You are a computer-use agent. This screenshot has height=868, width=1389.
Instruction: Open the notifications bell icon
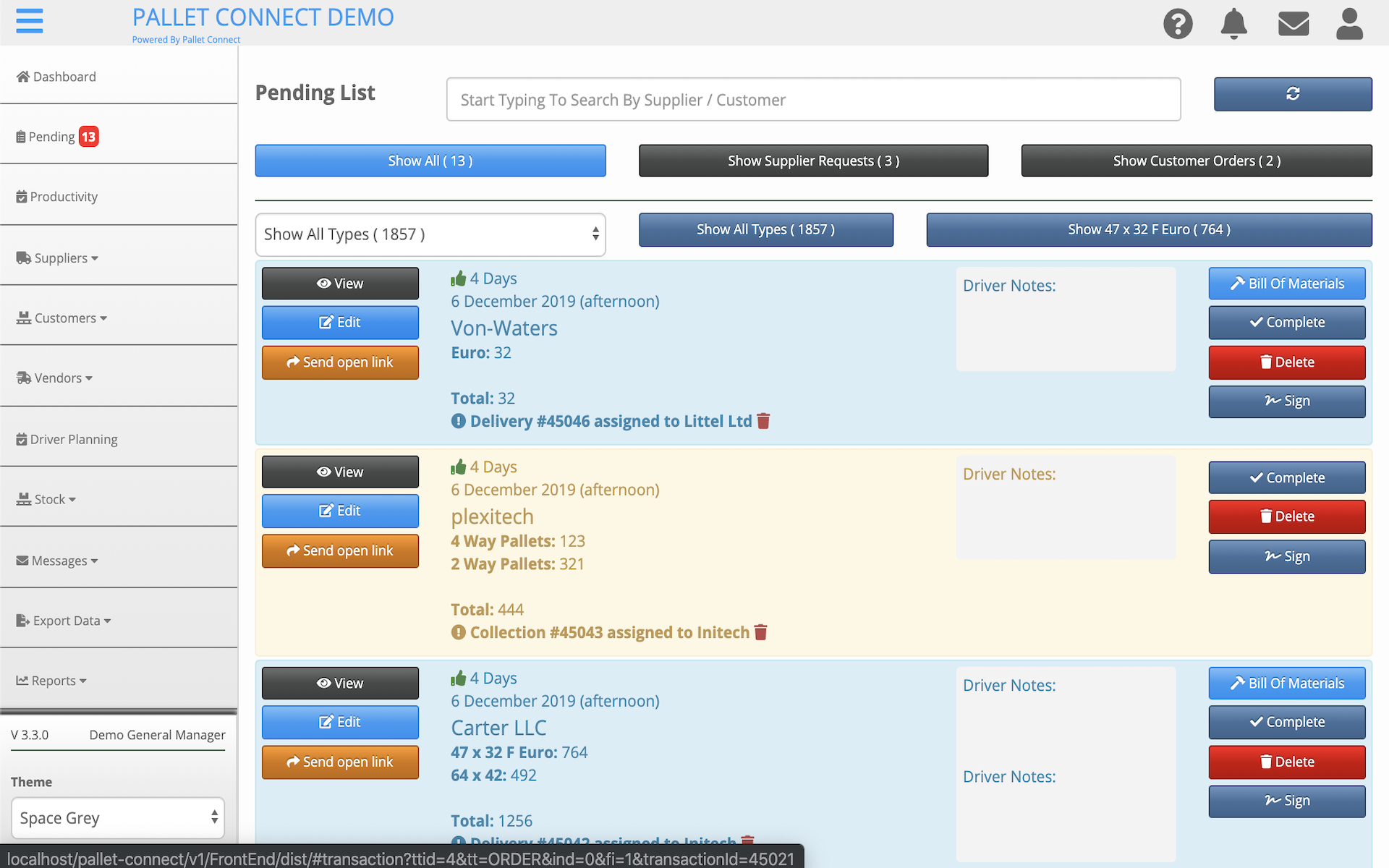(x=1233, y=24)
